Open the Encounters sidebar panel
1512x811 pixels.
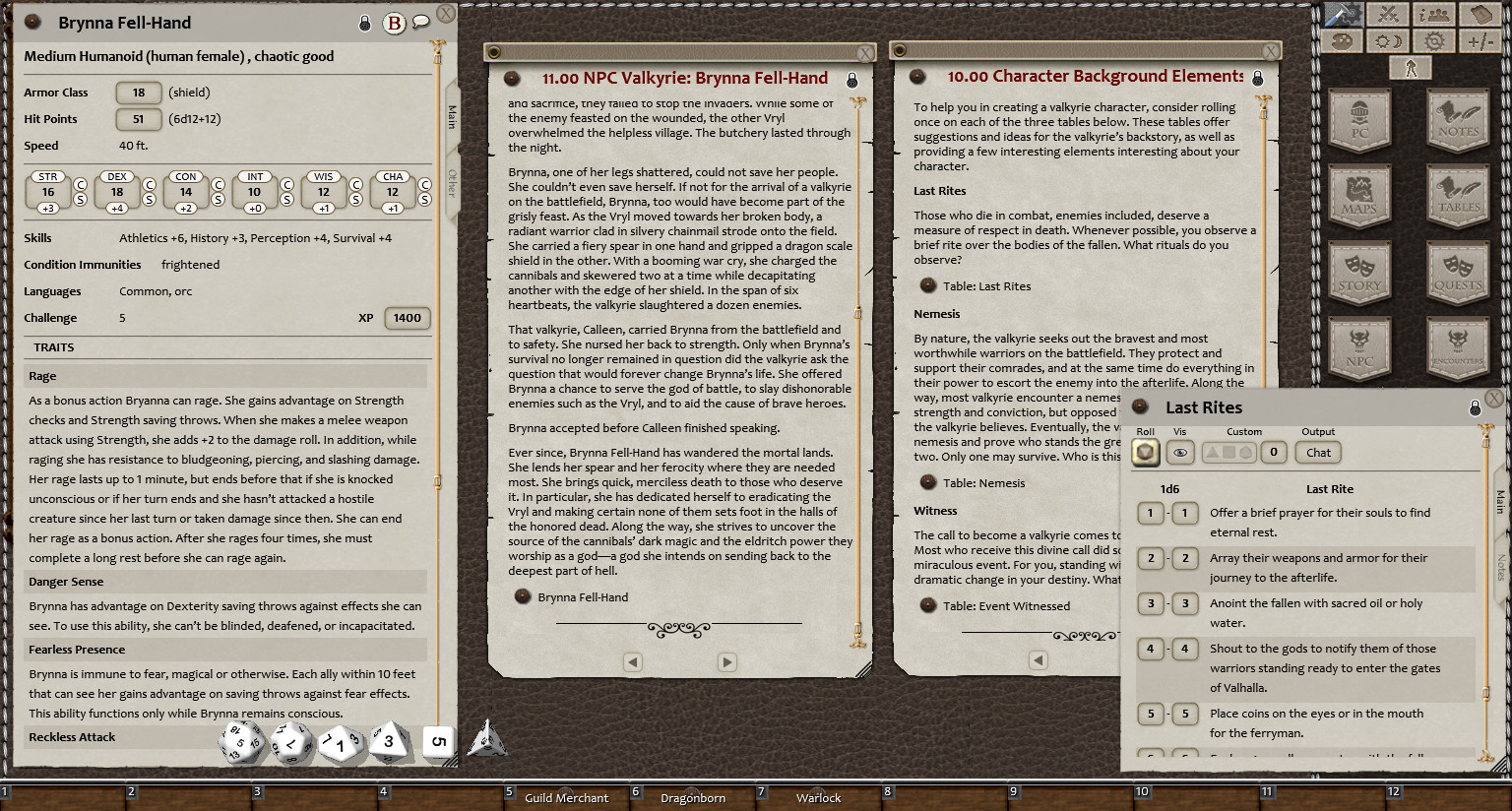tap(1458, 348)
